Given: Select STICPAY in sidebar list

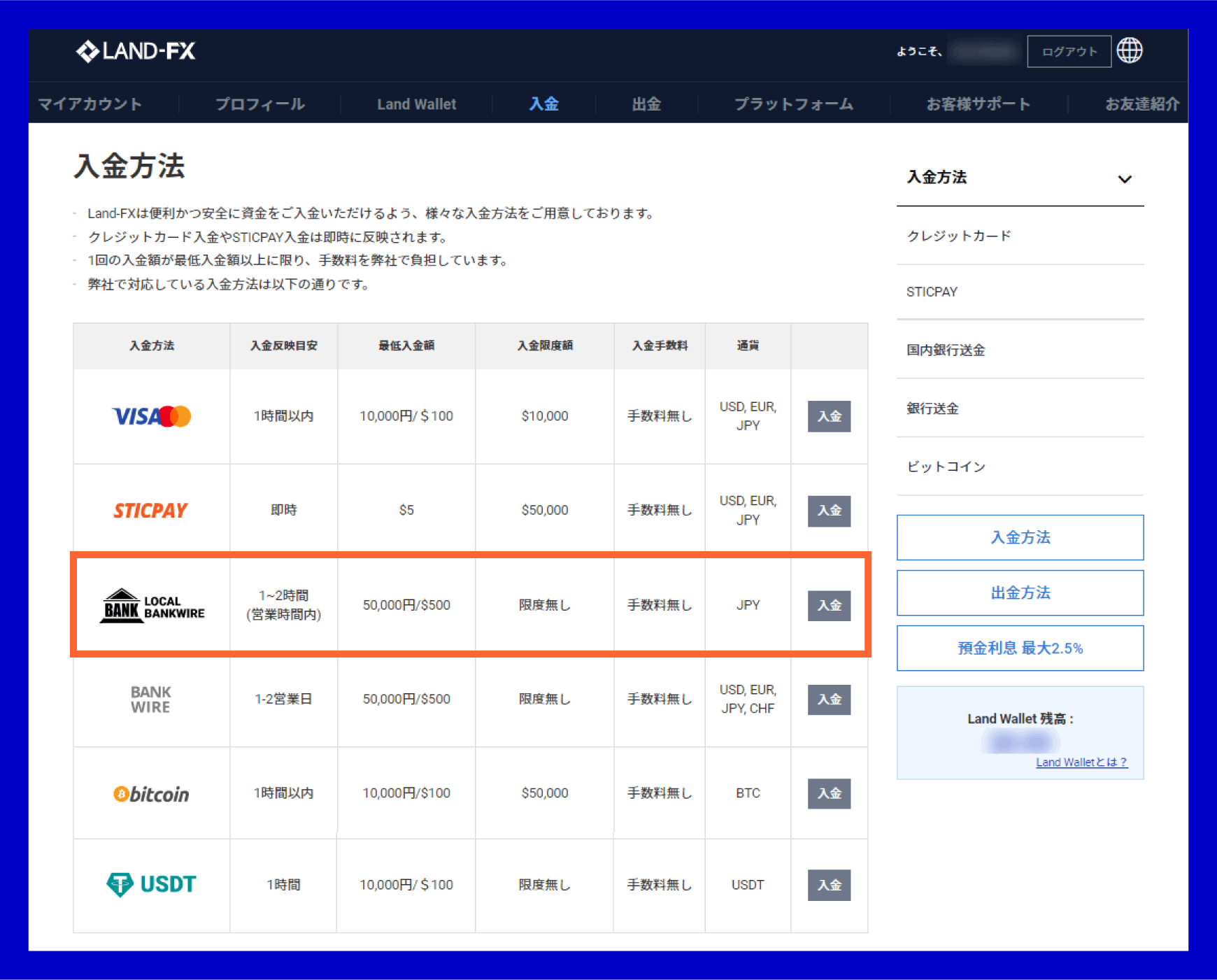Looking at the screenshot, I should [x=1020, y=292].
